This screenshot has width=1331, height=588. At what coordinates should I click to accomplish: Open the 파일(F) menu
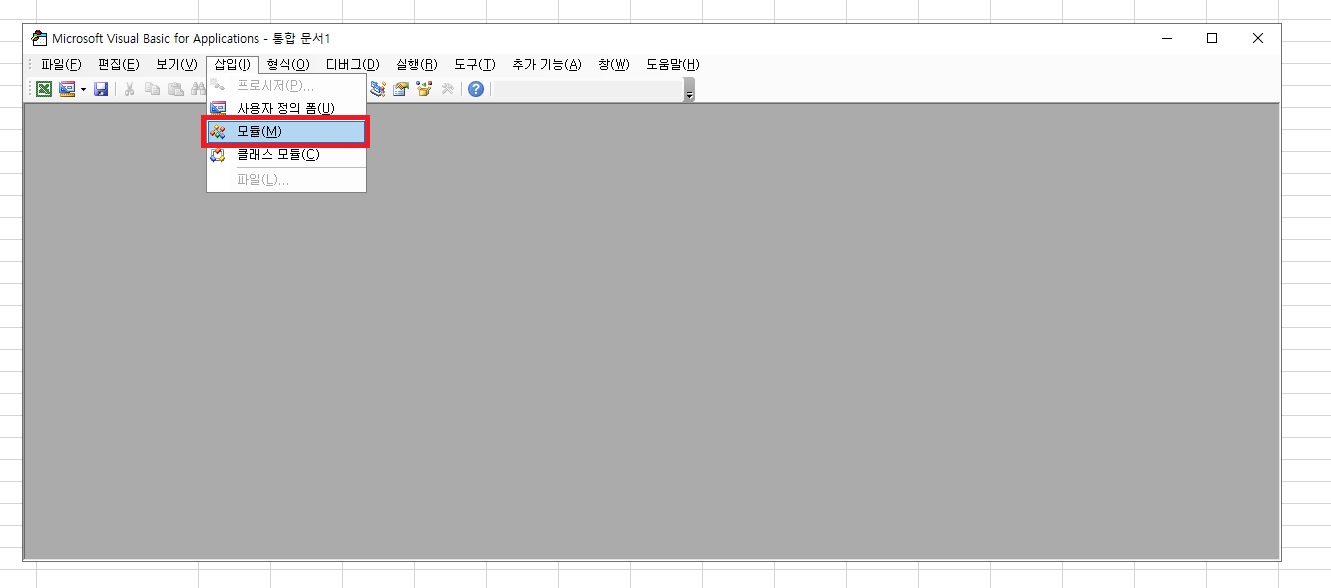click(x=61, y=64)
